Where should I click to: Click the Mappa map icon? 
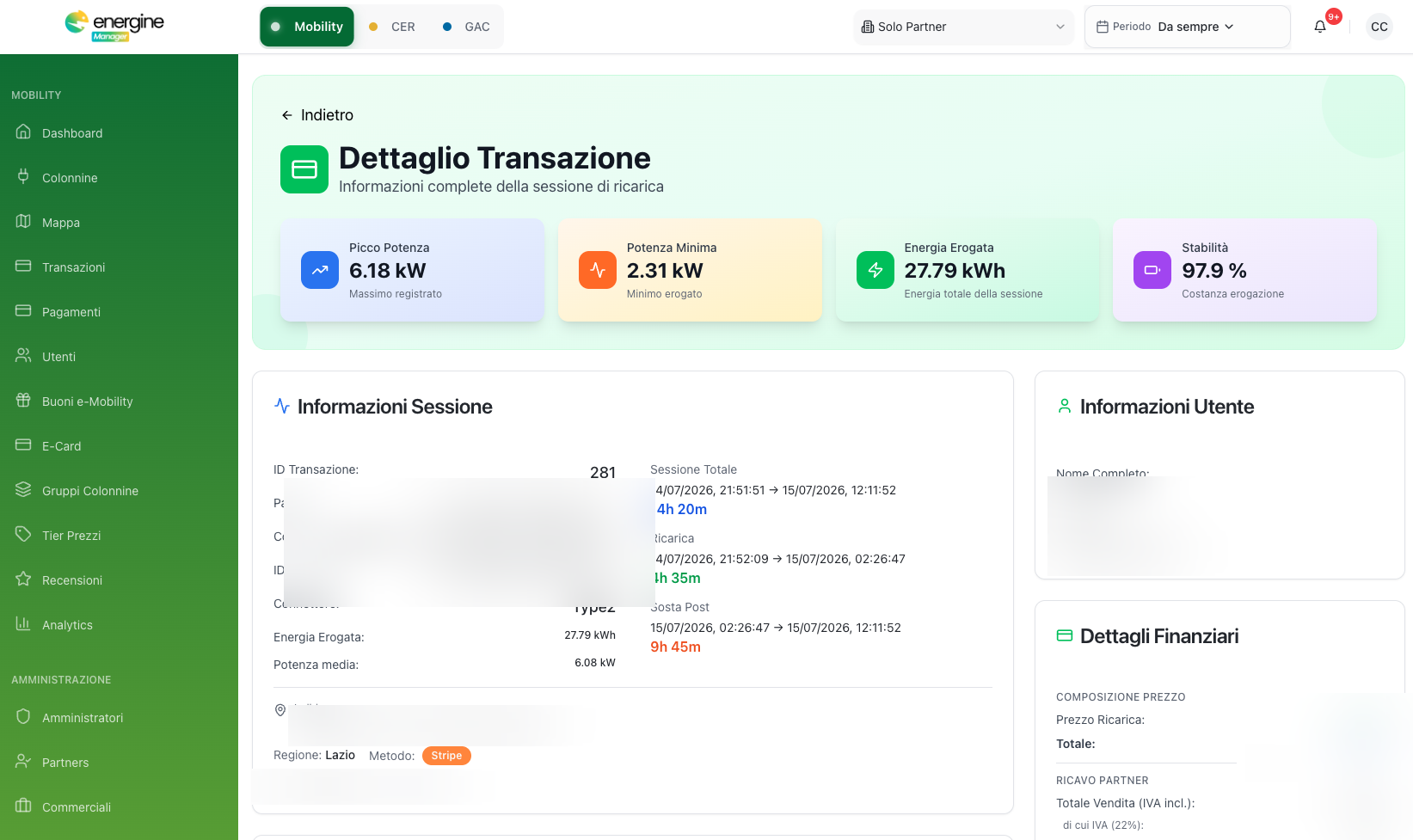click(x=23, y=222)
